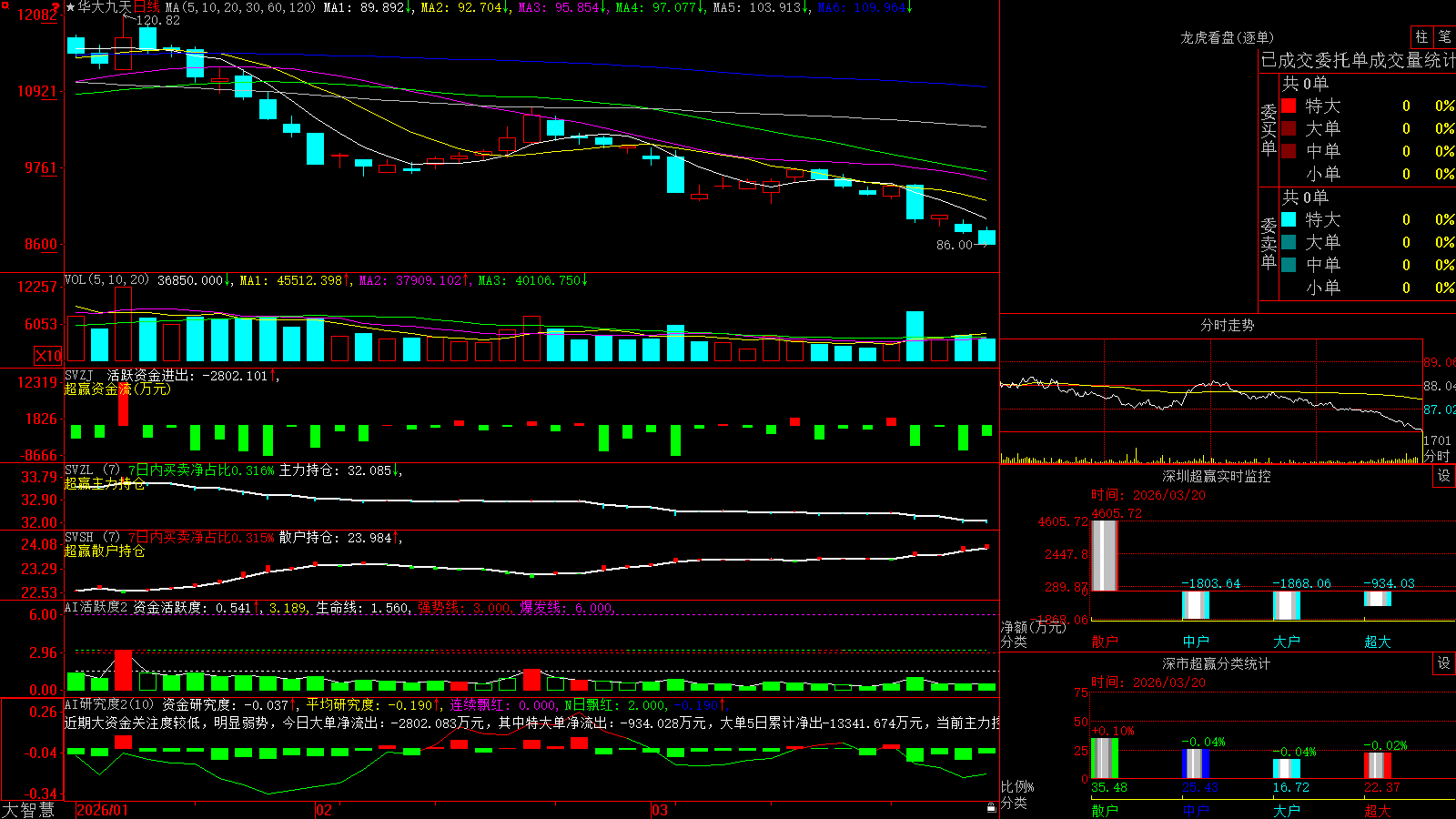
Task: Click the 共0单 text under 委卖单
Action: [1305, 197]
